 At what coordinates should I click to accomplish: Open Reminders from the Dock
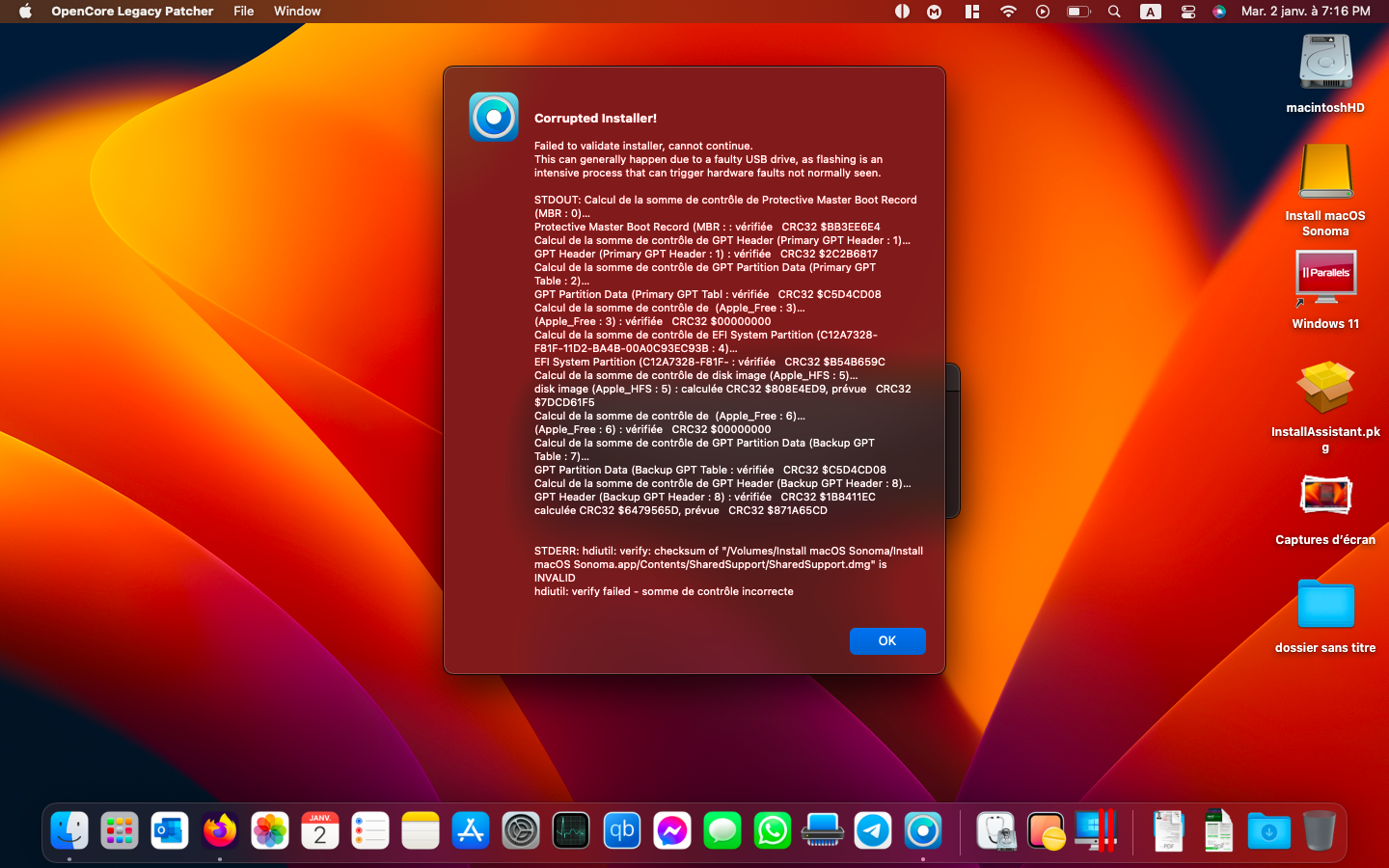370,830
